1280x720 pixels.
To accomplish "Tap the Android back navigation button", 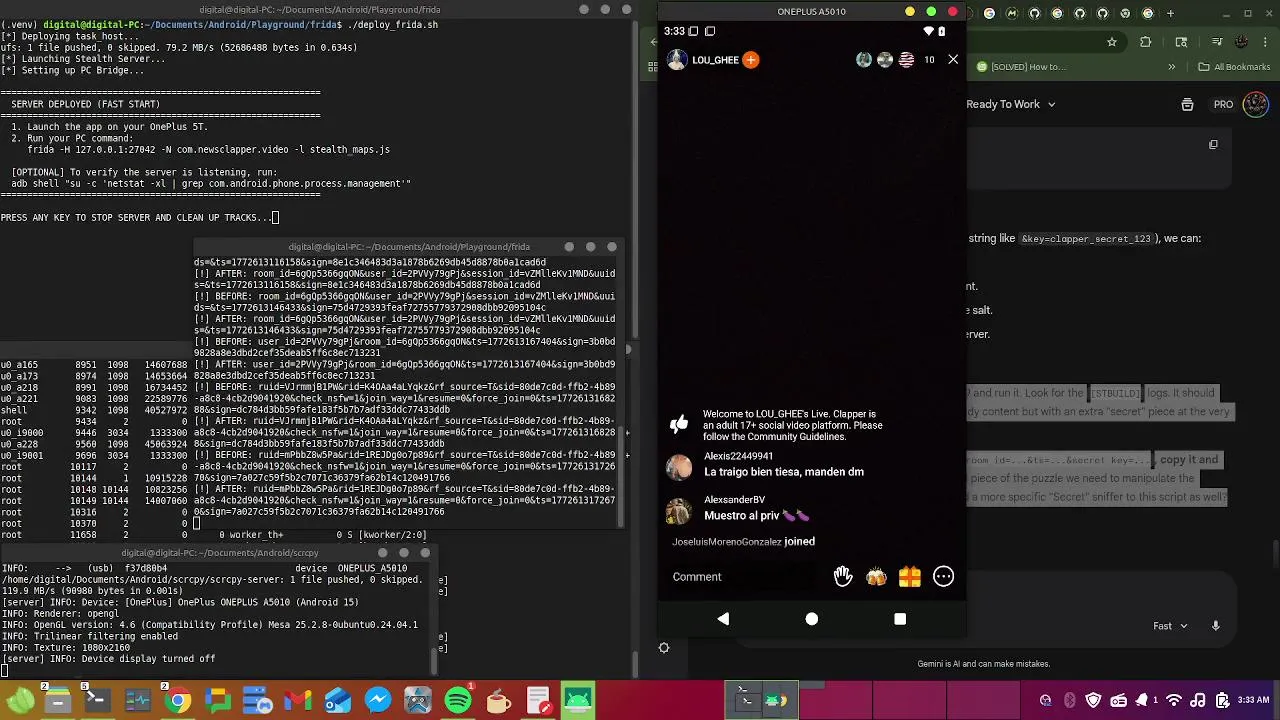I will coord(723,619).
